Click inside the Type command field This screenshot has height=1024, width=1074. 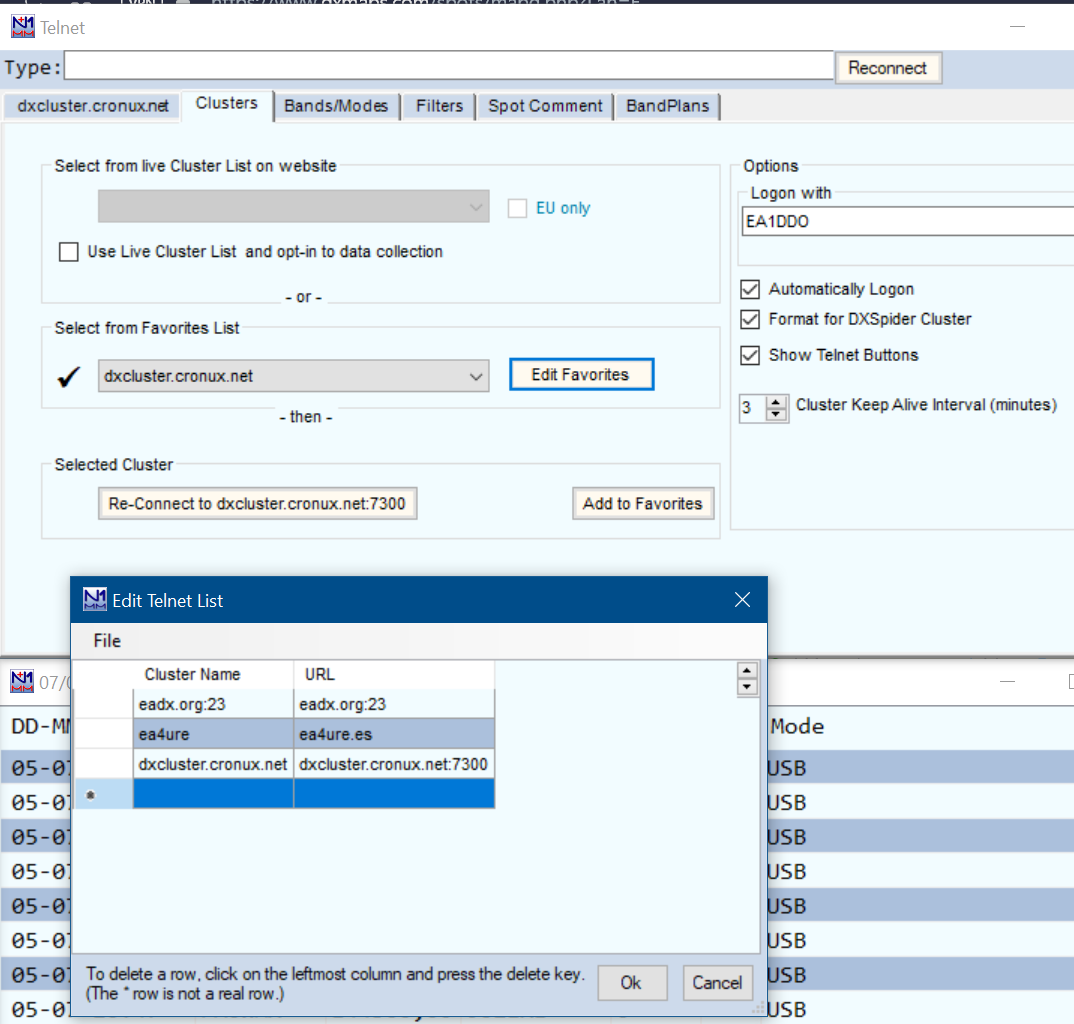449,66
